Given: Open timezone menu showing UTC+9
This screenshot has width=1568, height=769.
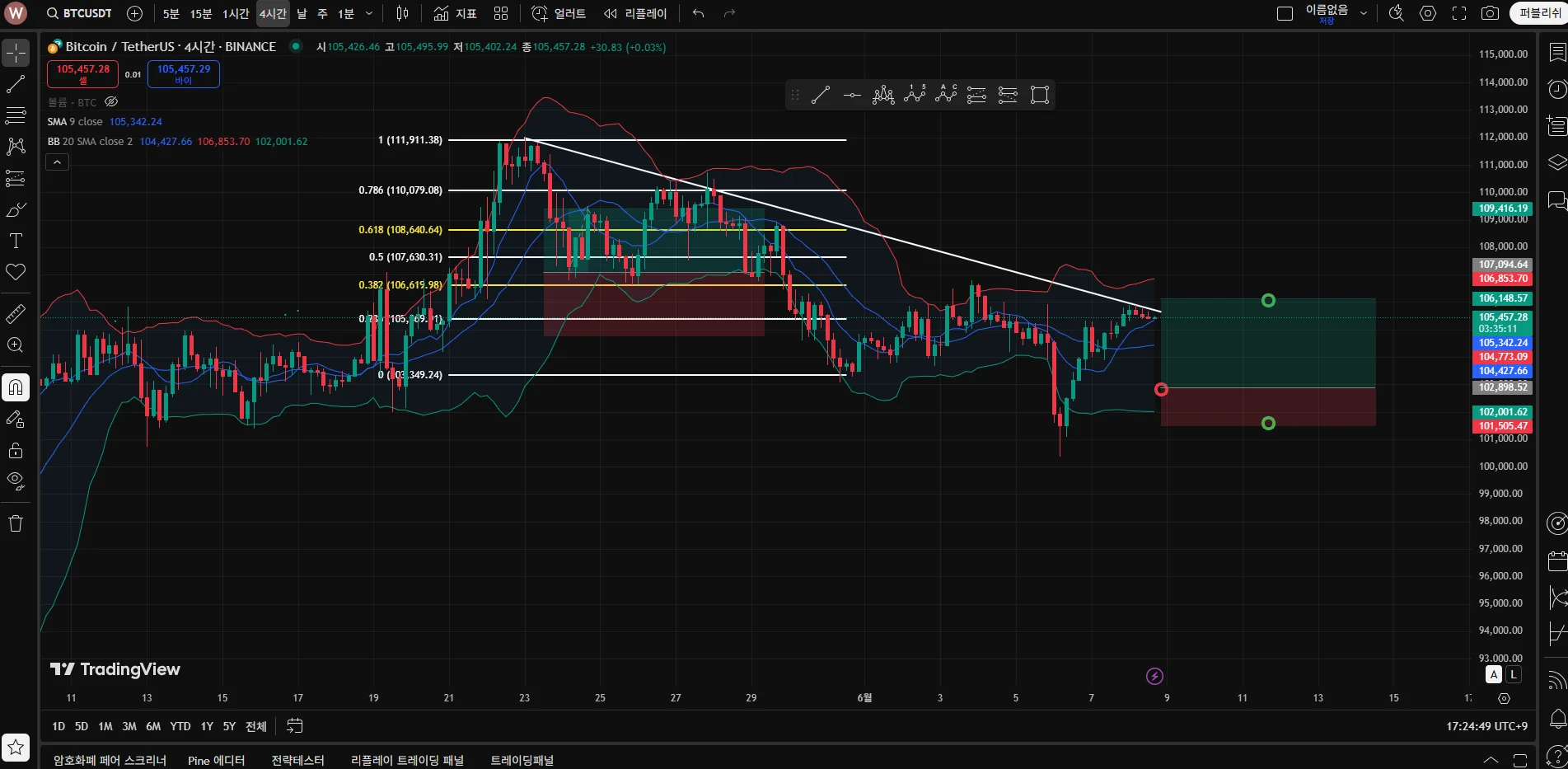Looking at the screenshot, I should click(x=1486, y=726).
